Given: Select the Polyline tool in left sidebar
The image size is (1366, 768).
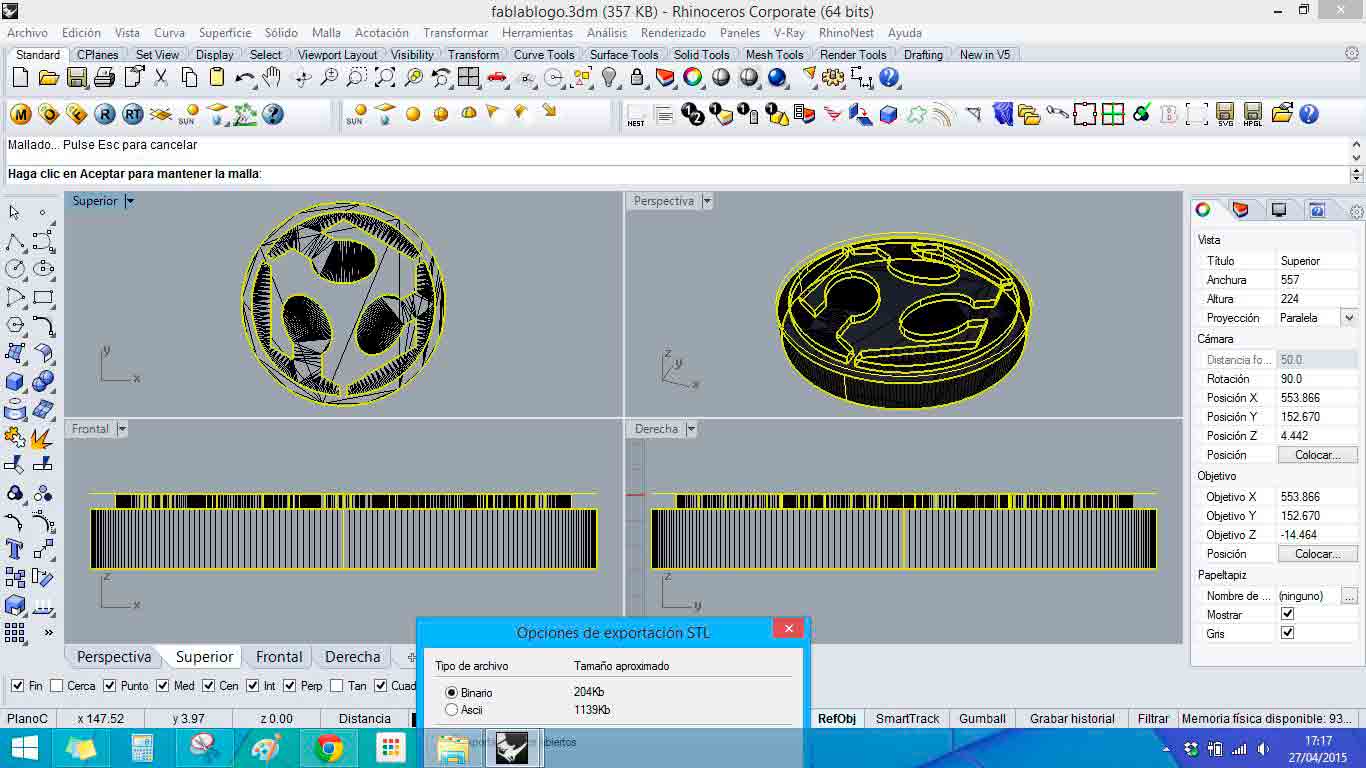Looking at the screenshot, I should 15,242.
